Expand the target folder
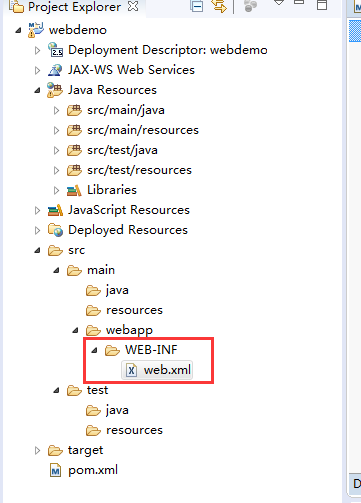361x503 pixels. tap(37, 450)
